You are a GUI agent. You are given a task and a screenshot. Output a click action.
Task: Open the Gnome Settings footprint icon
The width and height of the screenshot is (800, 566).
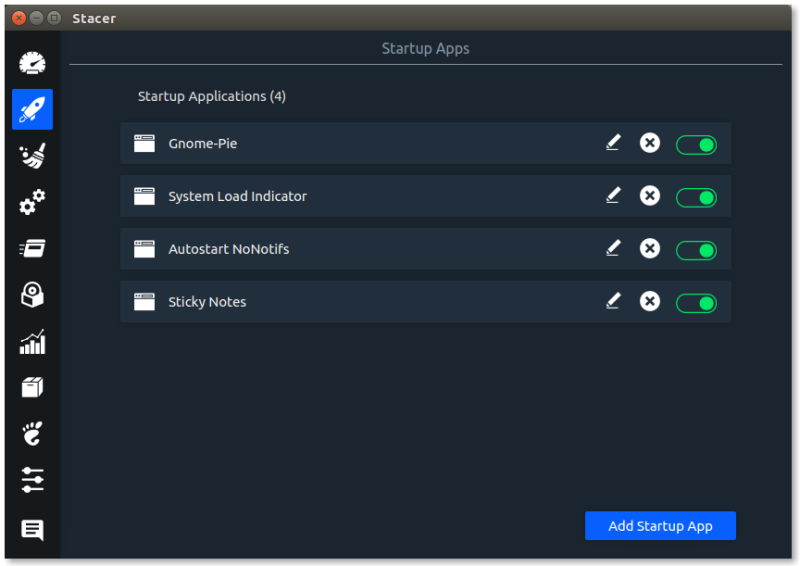pos(32,434)
